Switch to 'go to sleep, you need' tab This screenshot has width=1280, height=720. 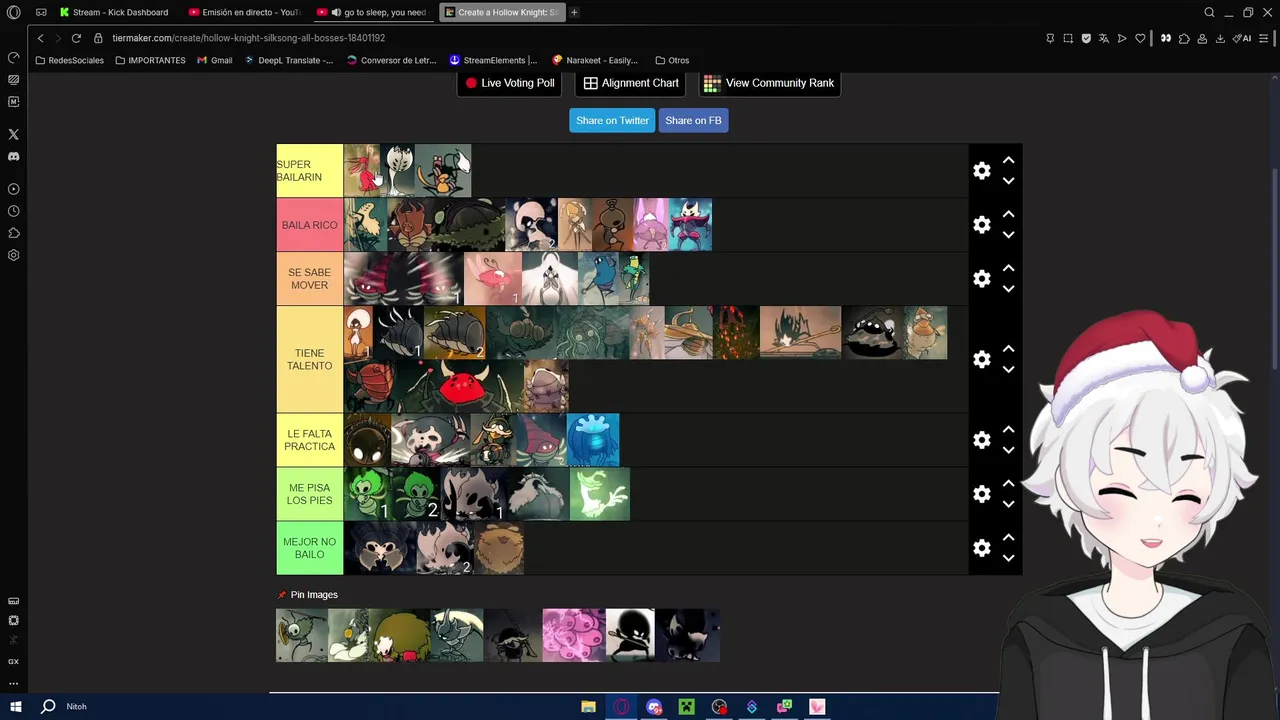coord(374,12)
